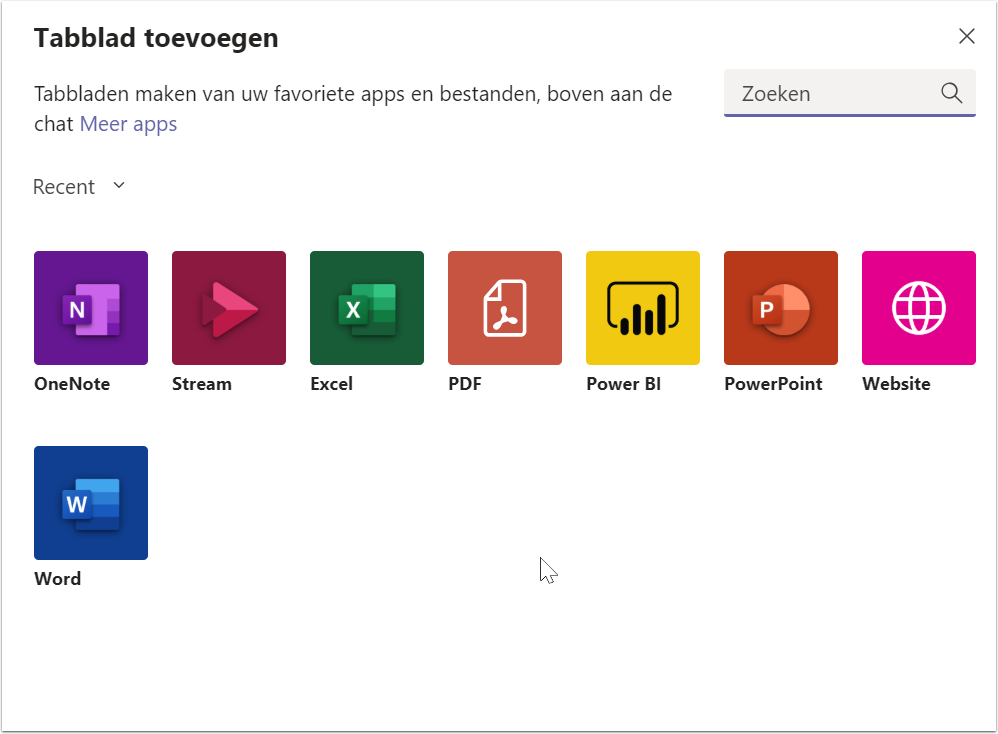
Task: Click the PDF text label
Action: point(465,384)
